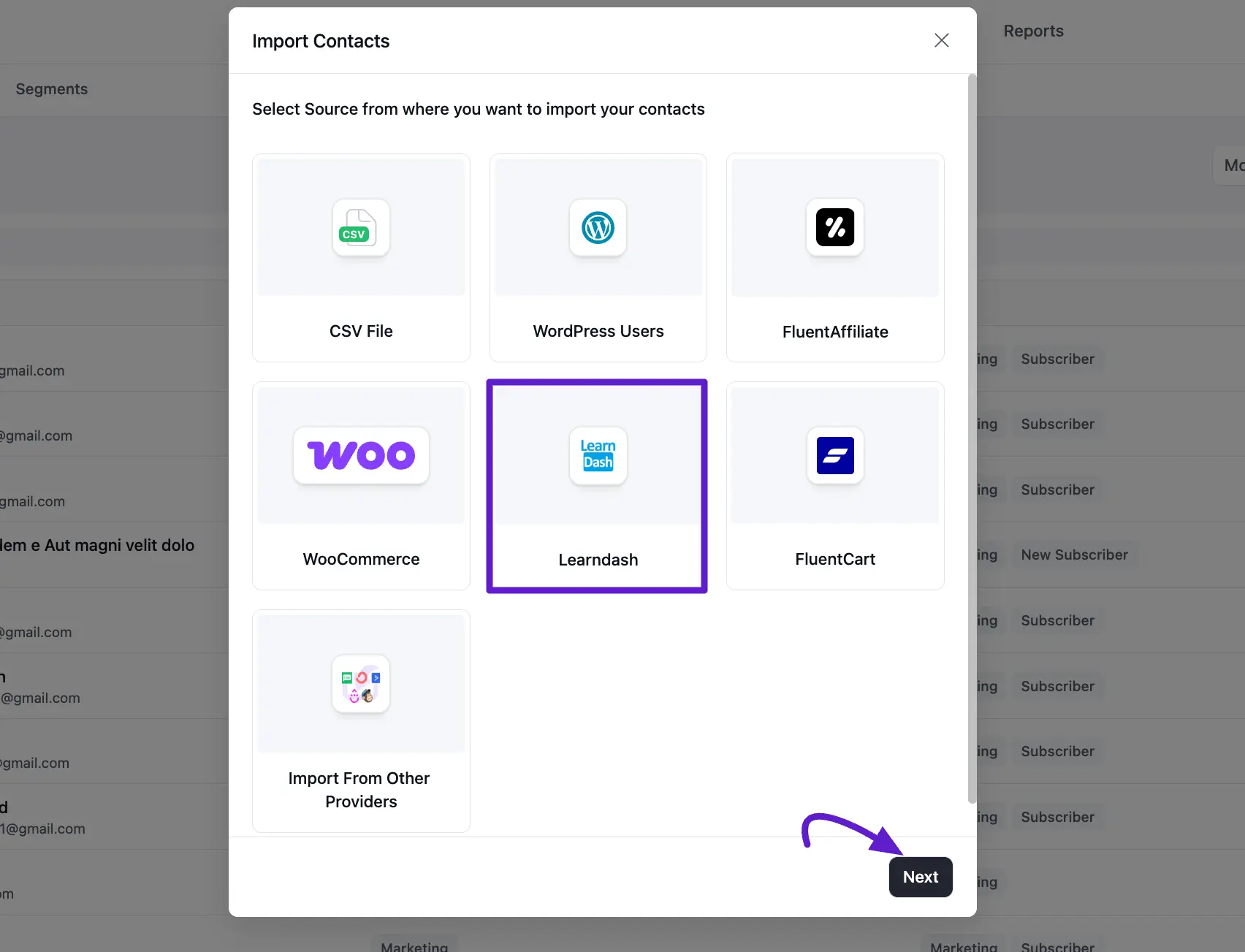This screenshot has width=1245, height=952.
Task: Click the WordPress Users label
Action: coord(598,331)
